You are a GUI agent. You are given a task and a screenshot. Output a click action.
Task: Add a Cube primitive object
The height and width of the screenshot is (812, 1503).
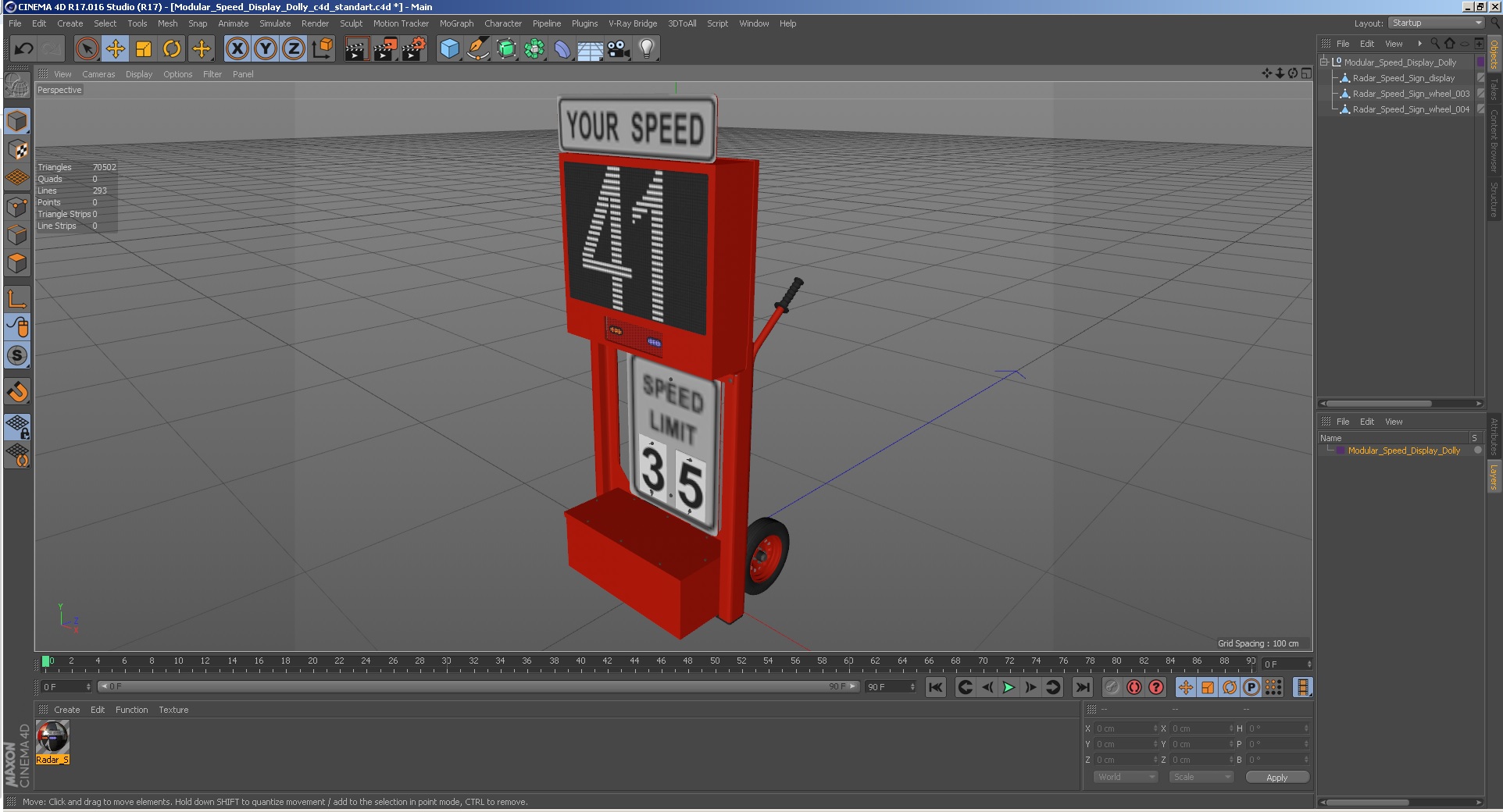tap(449, 49)
